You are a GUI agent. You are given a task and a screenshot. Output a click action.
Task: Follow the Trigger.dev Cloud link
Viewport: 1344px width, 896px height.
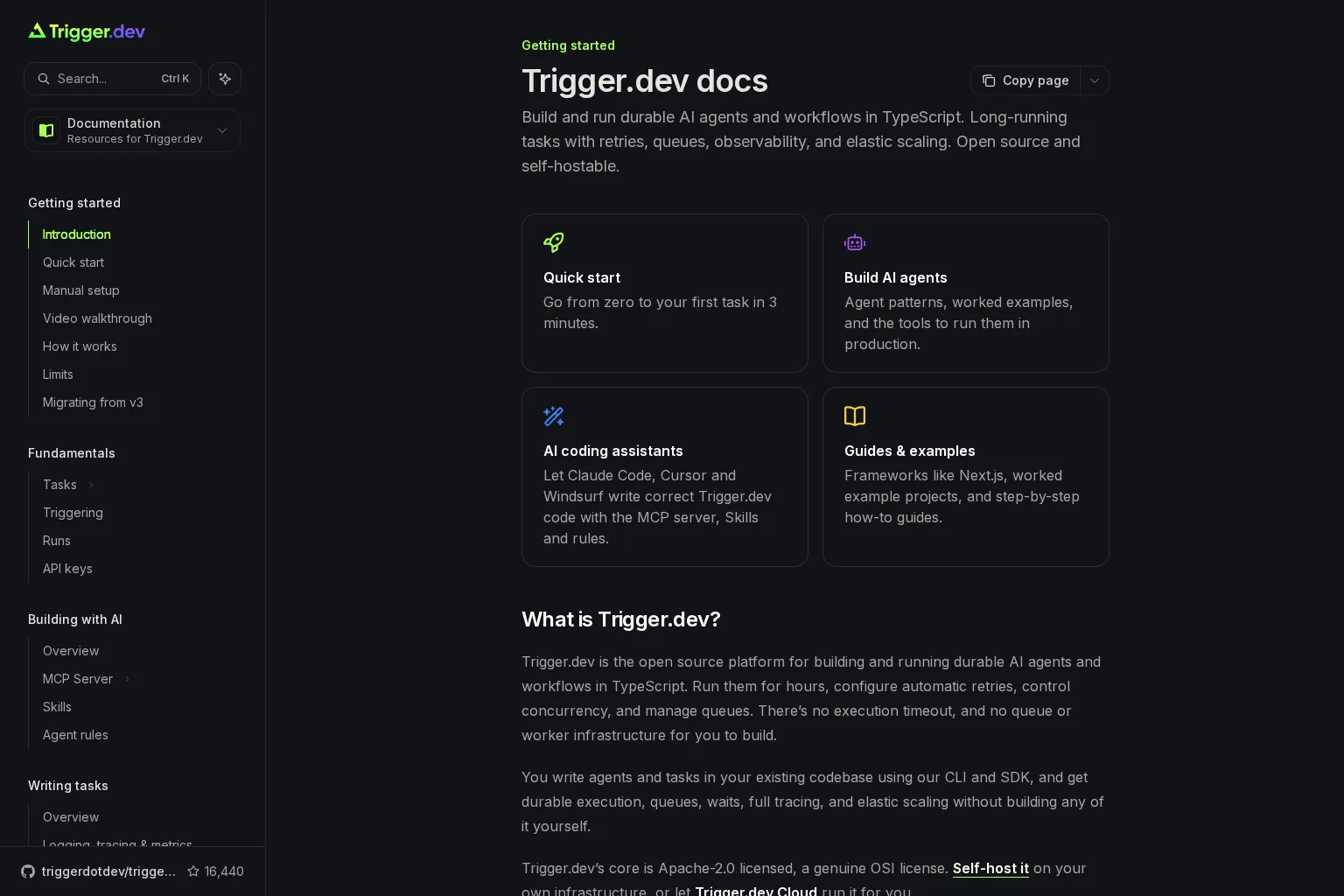pos(756,891)
